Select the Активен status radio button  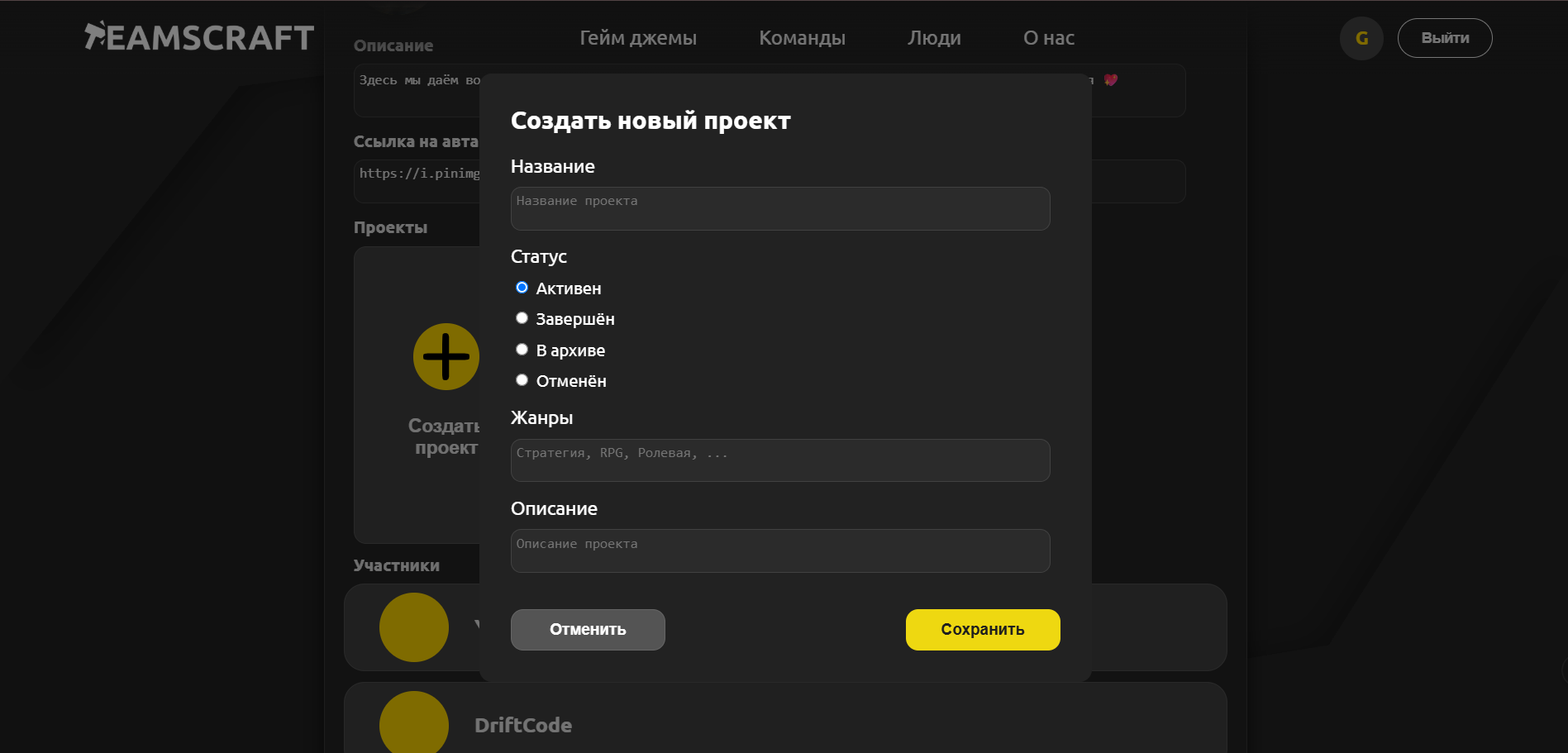click(x=522, y=288)
